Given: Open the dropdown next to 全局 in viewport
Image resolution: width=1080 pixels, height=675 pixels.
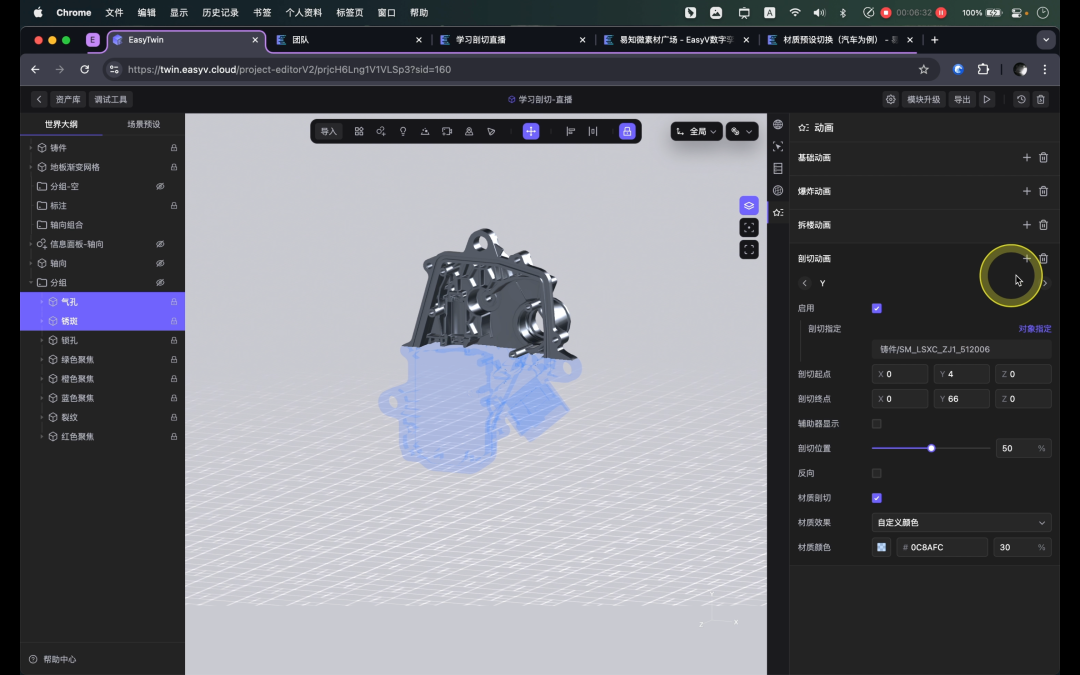Looking at the screenshot, I should 742,131.
